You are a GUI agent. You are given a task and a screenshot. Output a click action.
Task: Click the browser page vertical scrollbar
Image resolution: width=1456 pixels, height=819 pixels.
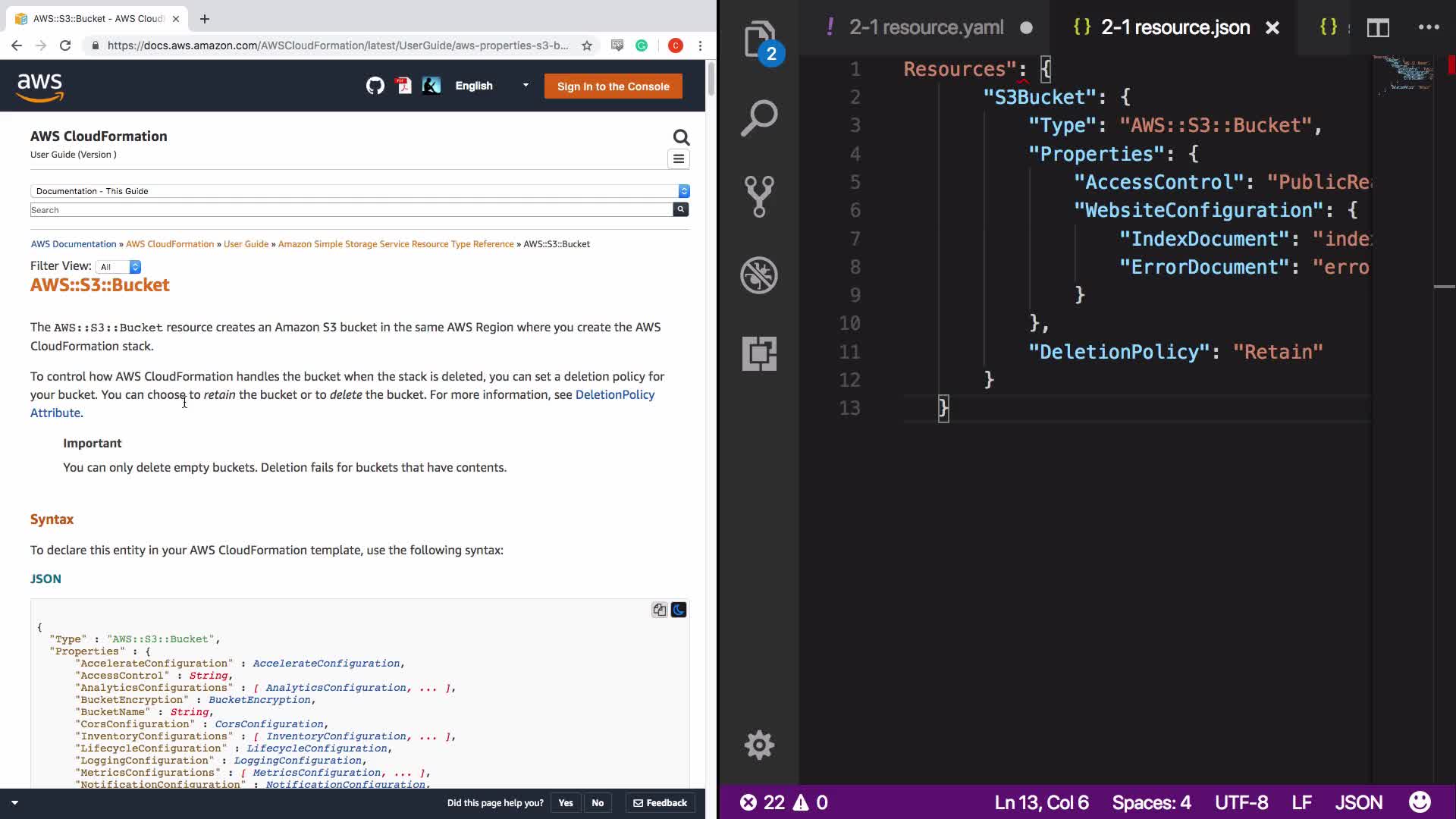click(711, 79)
